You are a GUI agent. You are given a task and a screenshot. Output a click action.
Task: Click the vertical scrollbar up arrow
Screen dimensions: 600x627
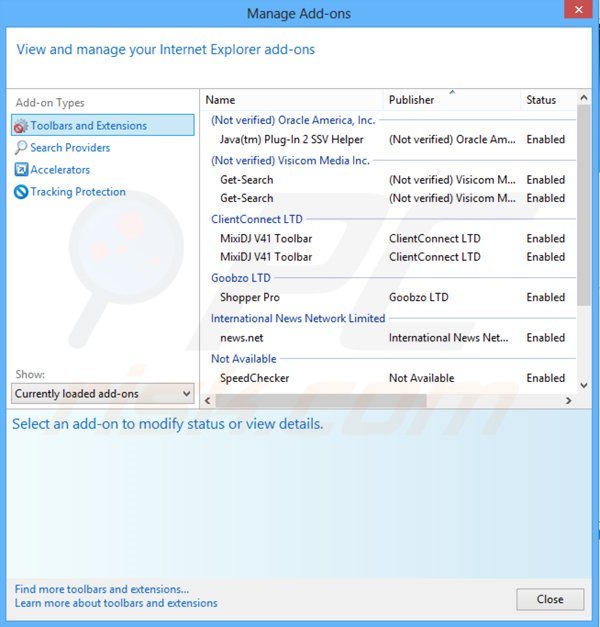point(584,98)
